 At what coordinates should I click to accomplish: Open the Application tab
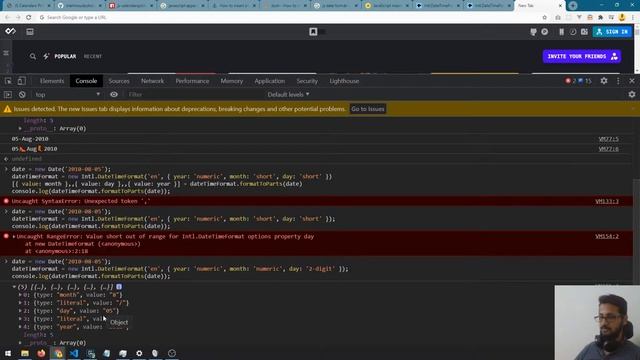[x=269, y=81]
